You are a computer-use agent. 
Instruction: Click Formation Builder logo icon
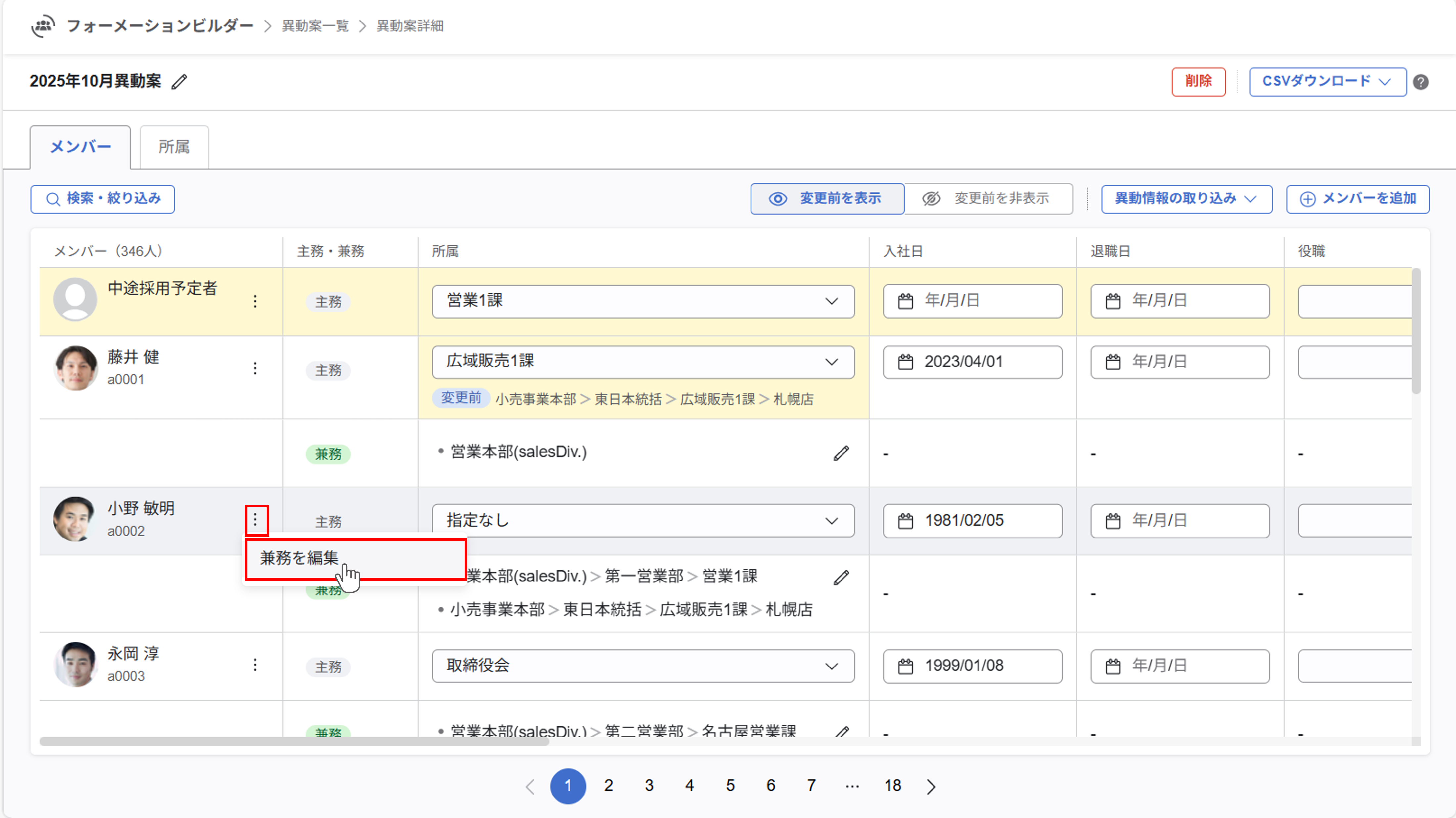pyautogui.click(x=43, y=26)
